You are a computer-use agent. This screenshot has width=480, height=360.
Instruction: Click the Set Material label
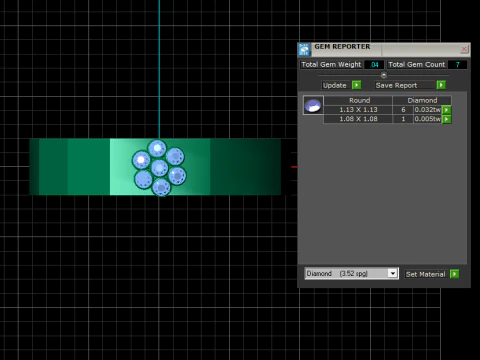coord(425,274)
